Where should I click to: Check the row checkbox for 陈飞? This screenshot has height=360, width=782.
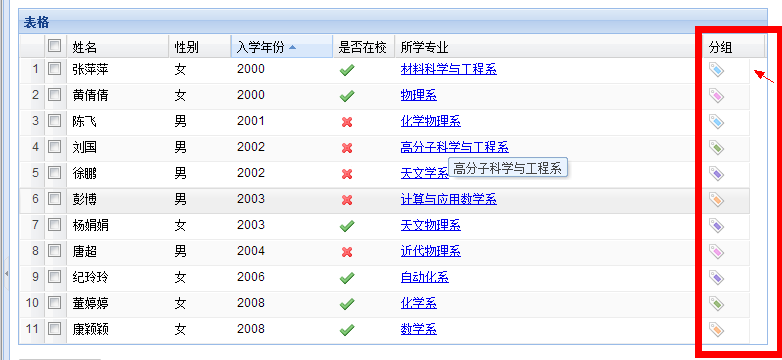(54, 121)
